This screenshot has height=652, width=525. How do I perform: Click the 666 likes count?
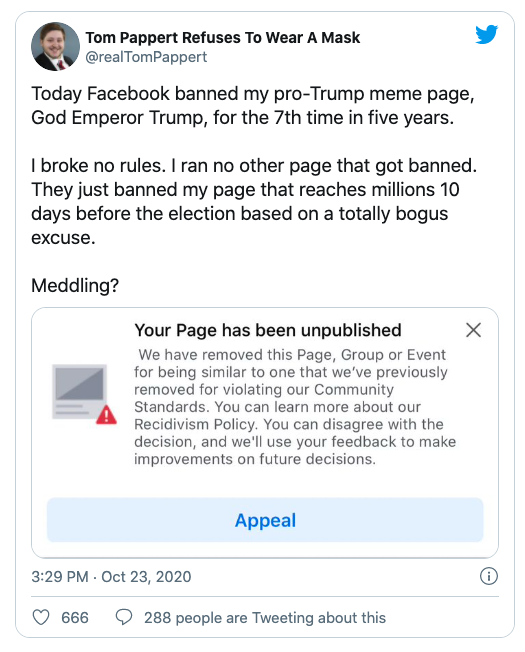75,617
